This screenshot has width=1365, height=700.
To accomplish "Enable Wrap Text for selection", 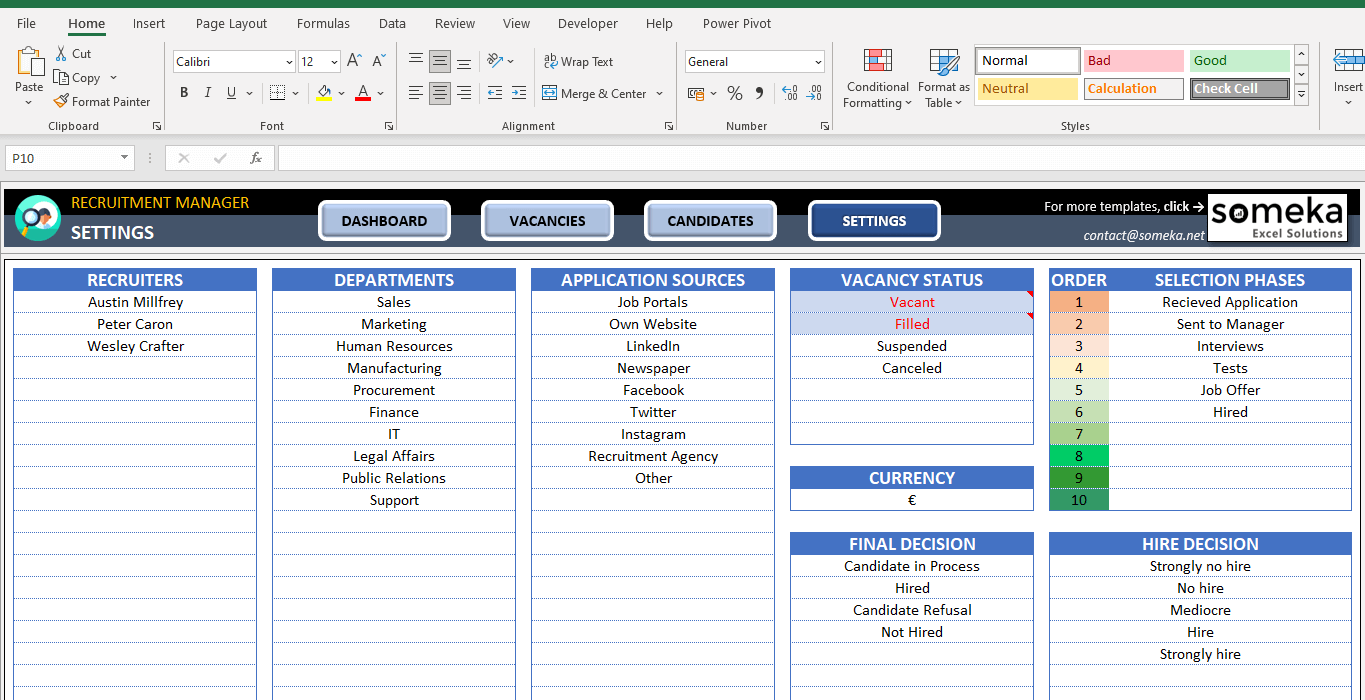I will pyautogui.click(x=579, y=61).
